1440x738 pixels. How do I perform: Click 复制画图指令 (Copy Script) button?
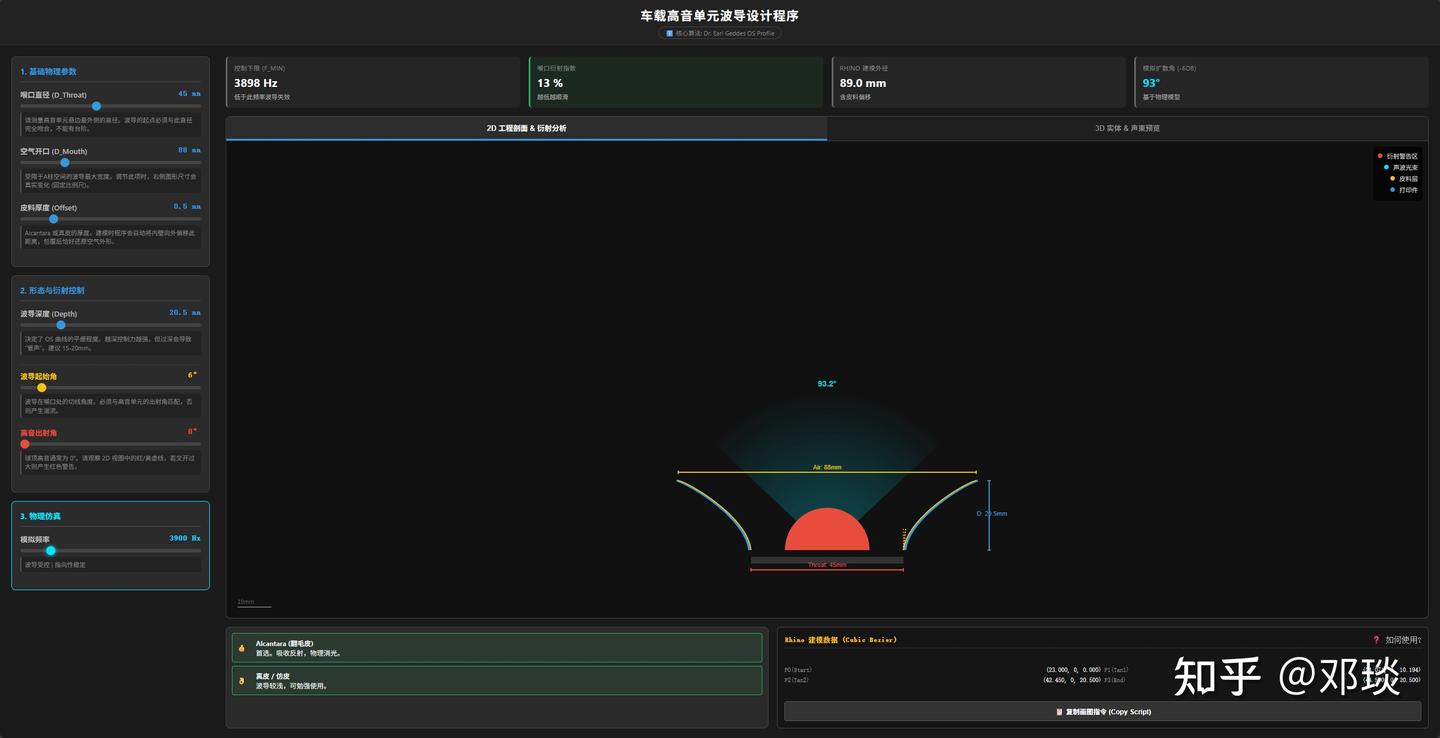[x=1102, y=711]
